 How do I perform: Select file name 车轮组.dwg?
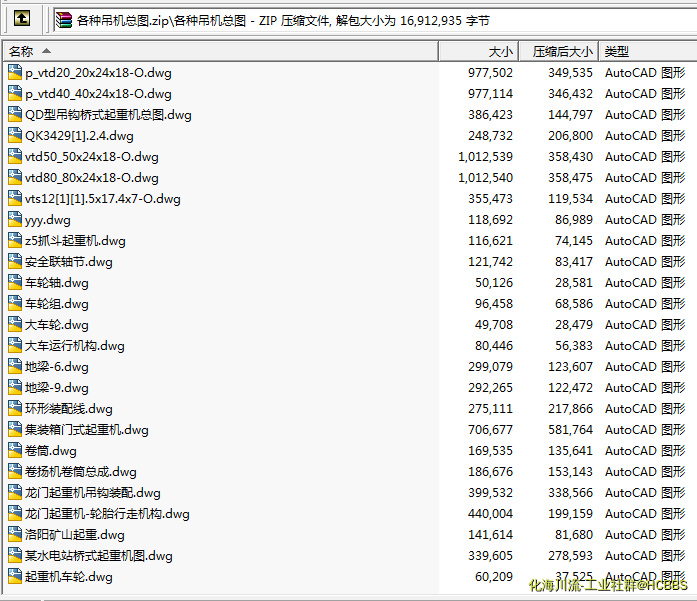click(x=57, y=304)
